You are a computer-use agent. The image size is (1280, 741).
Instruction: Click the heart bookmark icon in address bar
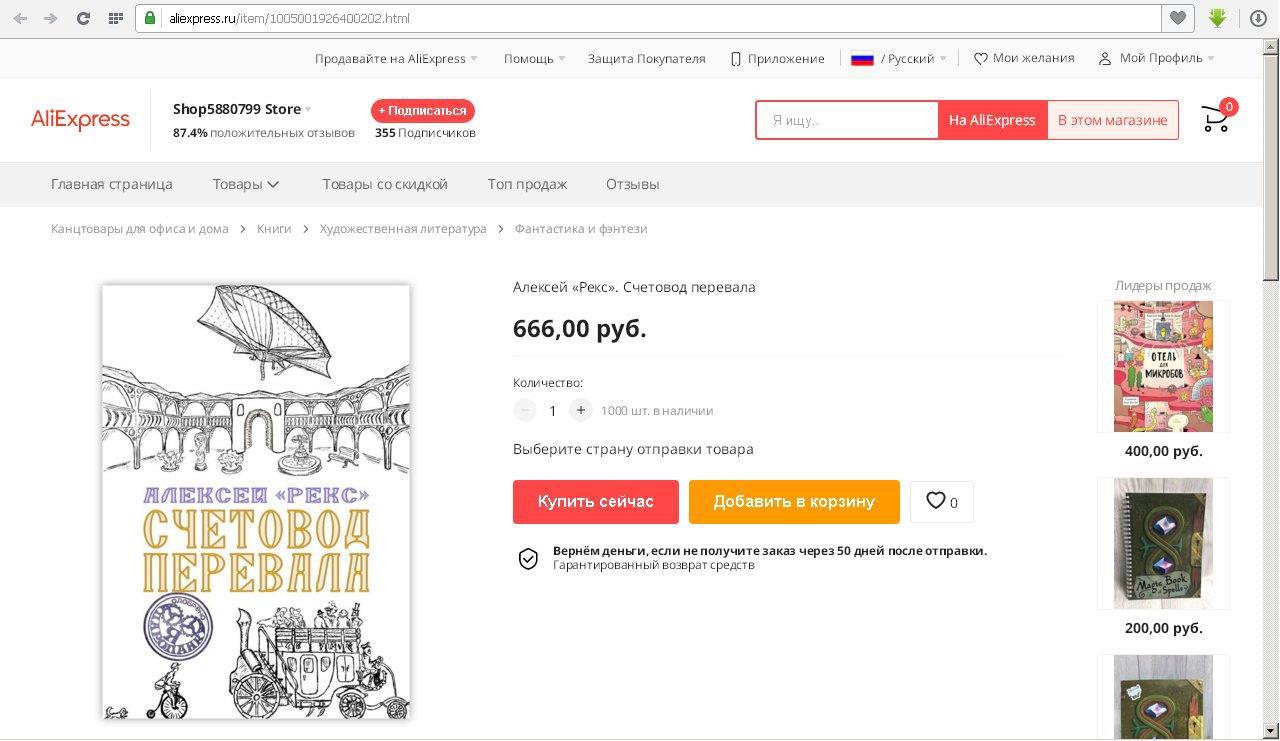(x=1178, y=18)
